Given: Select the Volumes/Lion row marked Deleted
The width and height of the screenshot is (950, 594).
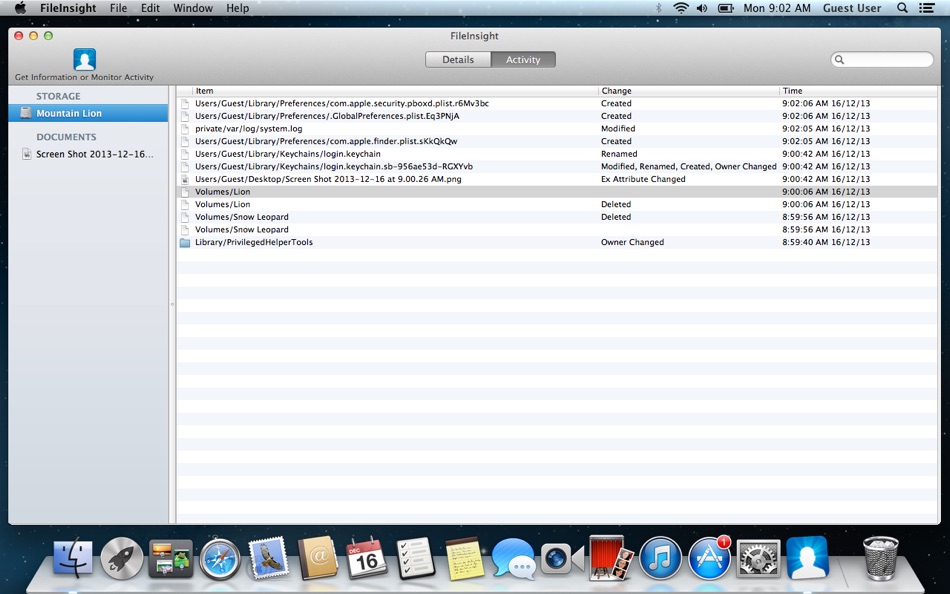Looking at the screenshot, I should (x=557, y=204).
